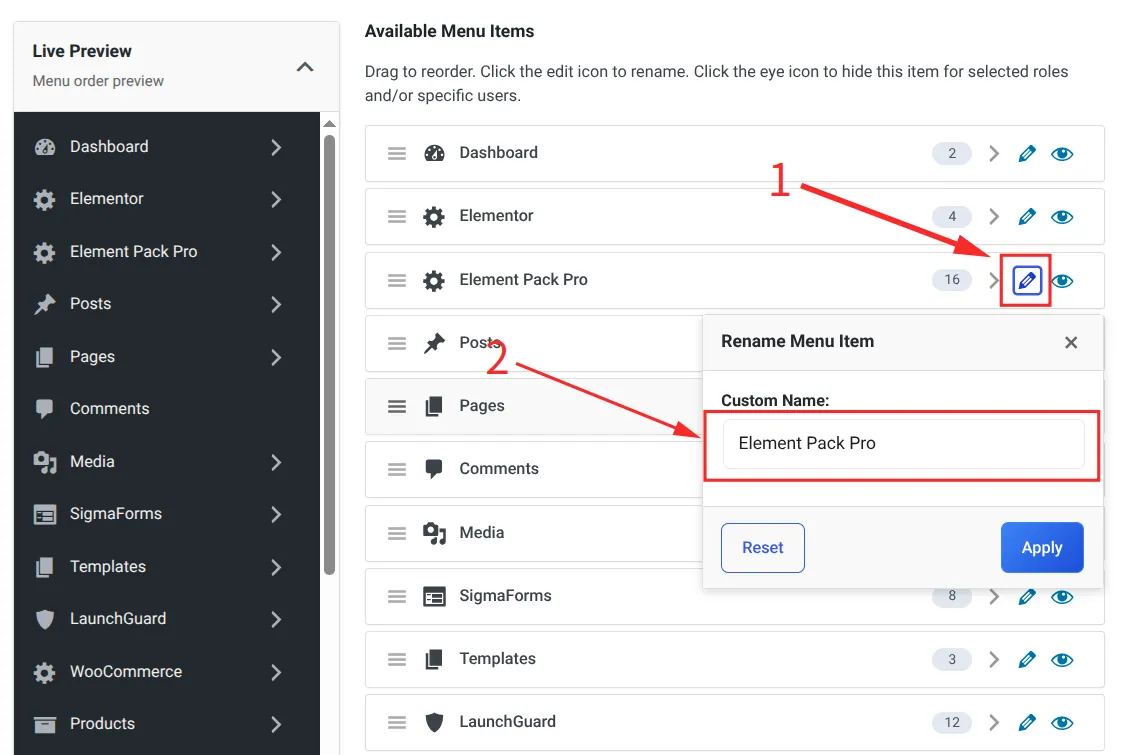Open Posts in the Live Preview sidebar
1135x755 pixels.
[x=90, y=304]
